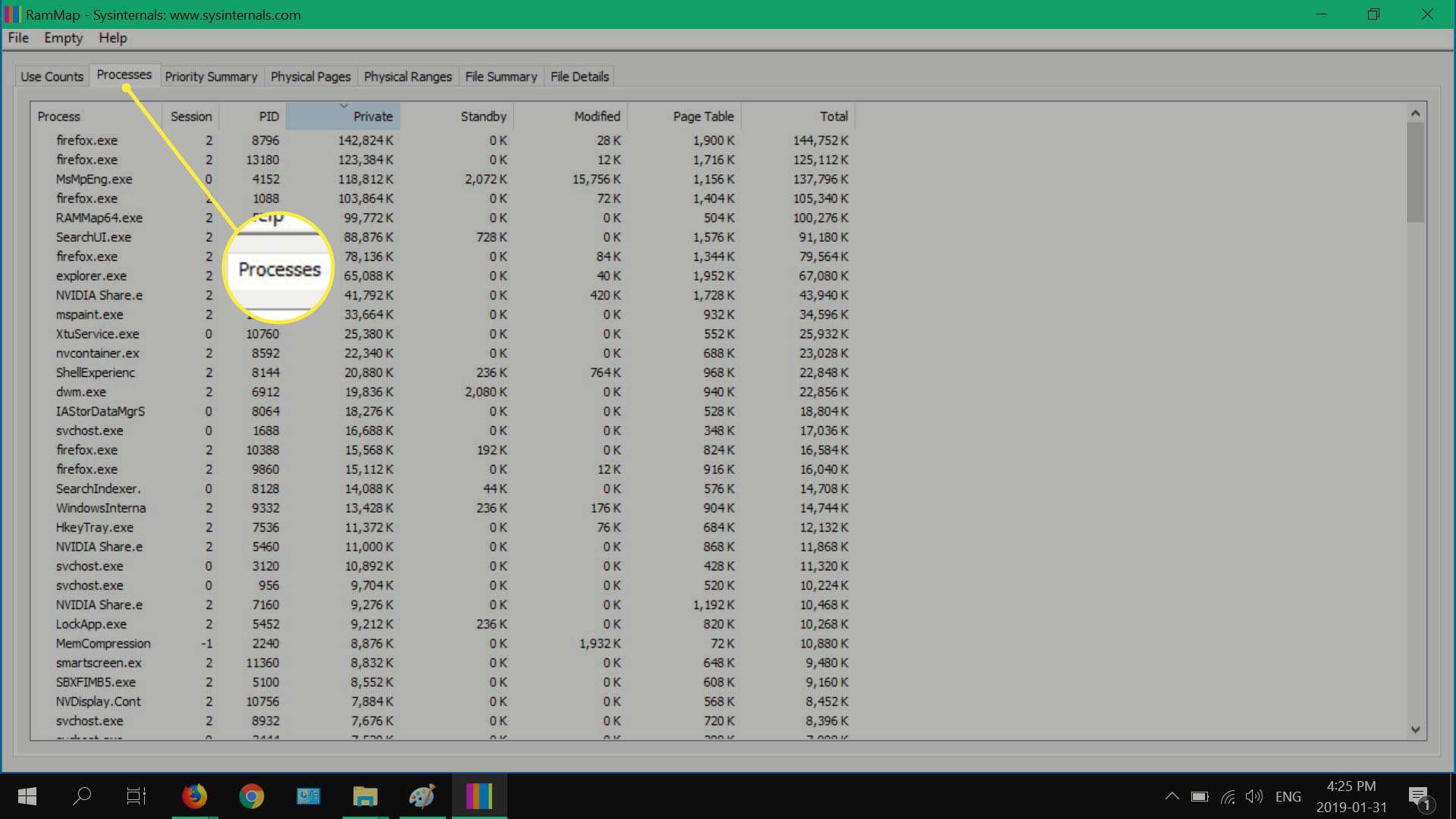The image size is (1456, 819).
Task: Select Physical Ranges tab
Action: coord(408,76)
